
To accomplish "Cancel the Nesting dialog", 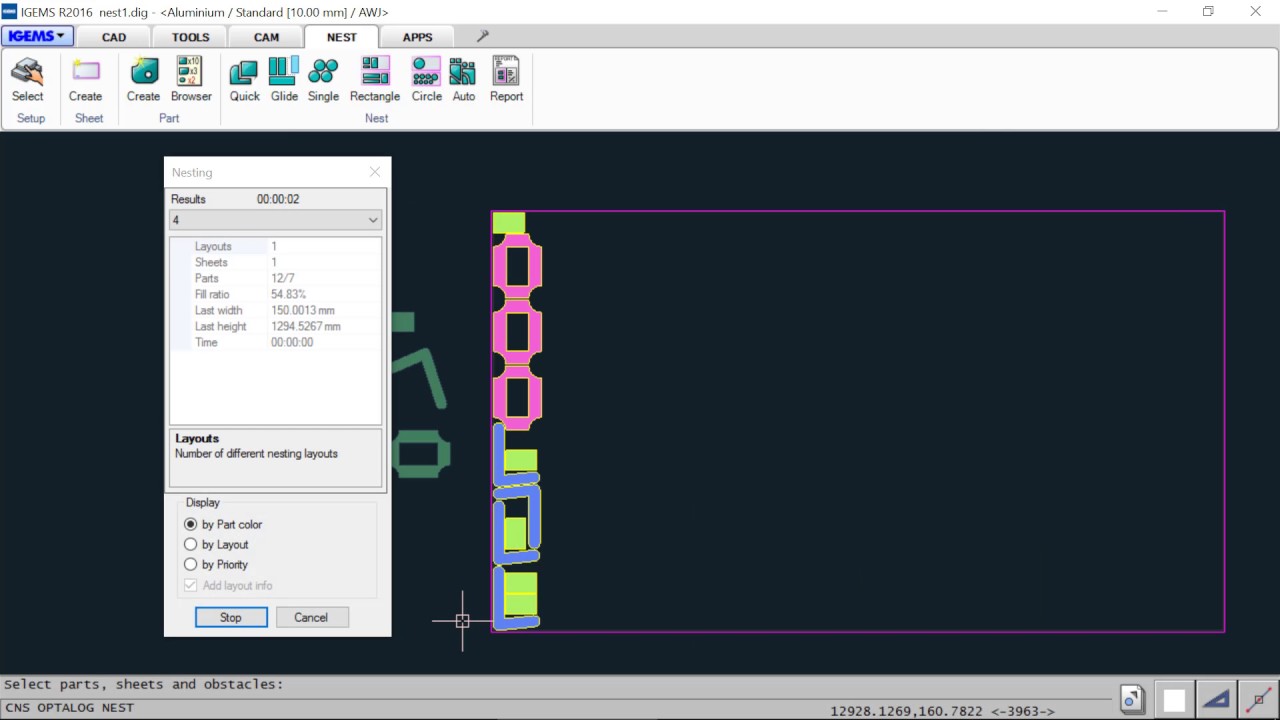I will coord(311,617).
